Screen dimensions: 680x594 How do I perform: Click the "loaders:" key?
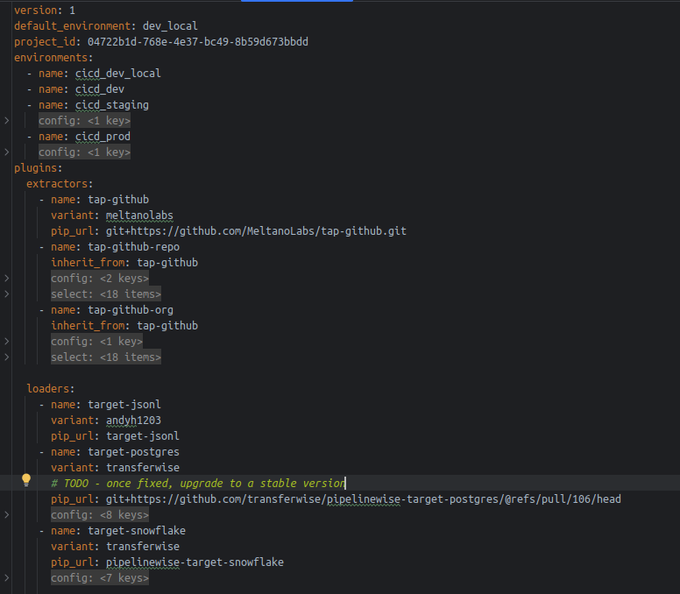(x=50, y=388)
